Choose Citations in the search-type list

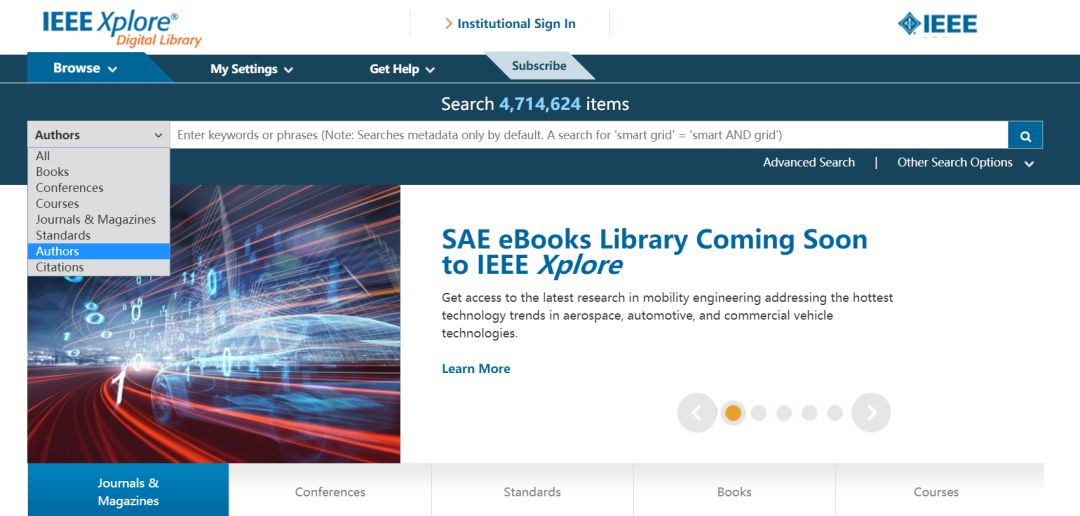click(98, 267)
